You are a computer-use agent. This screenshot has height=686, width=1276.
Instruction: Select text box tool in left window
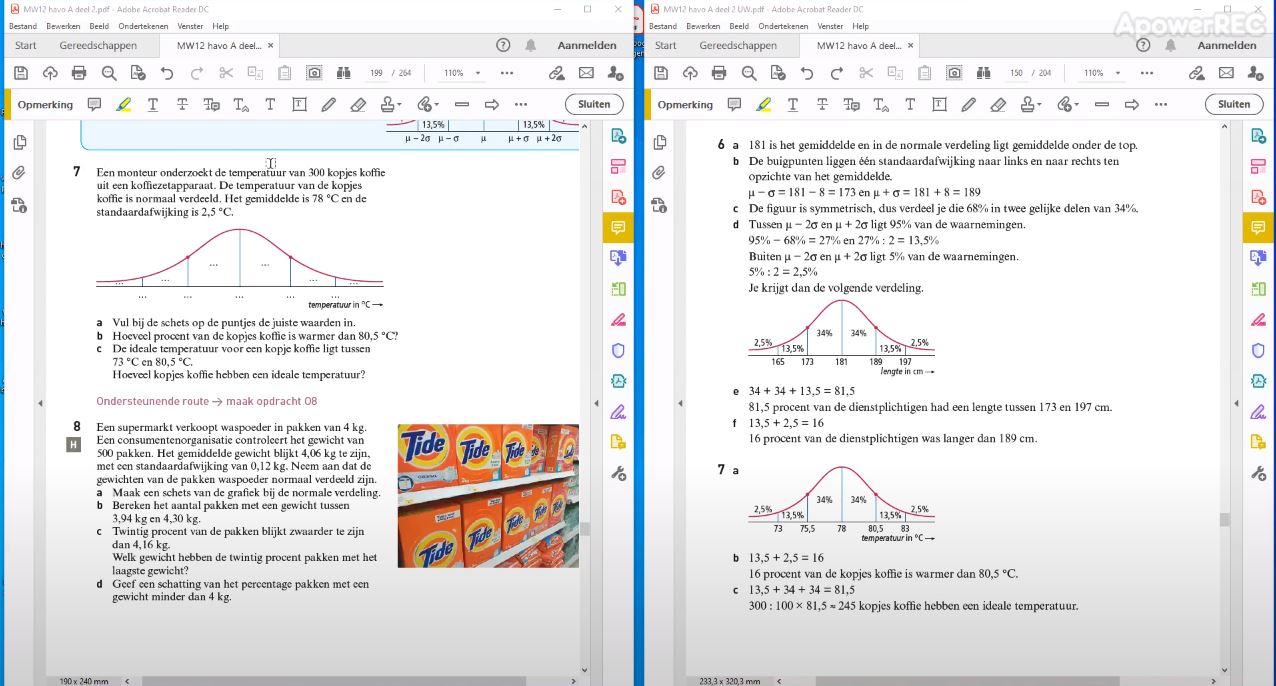click(299, 104)
